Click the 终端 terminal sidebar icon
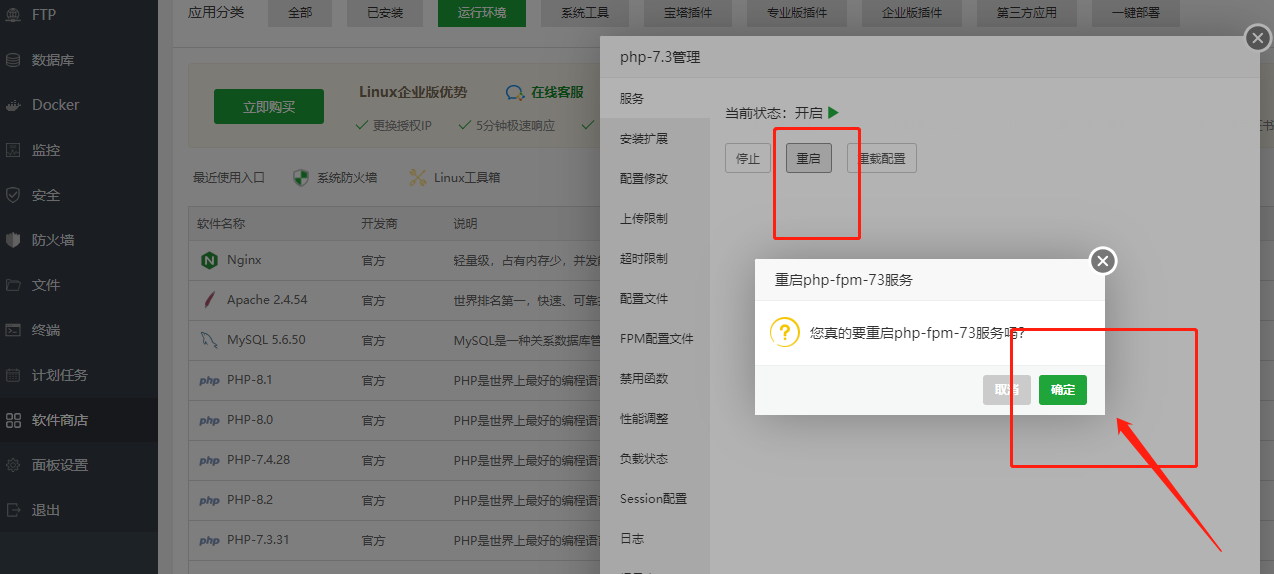Screen dimensions: 1274x574 click(x=13, y=330)
